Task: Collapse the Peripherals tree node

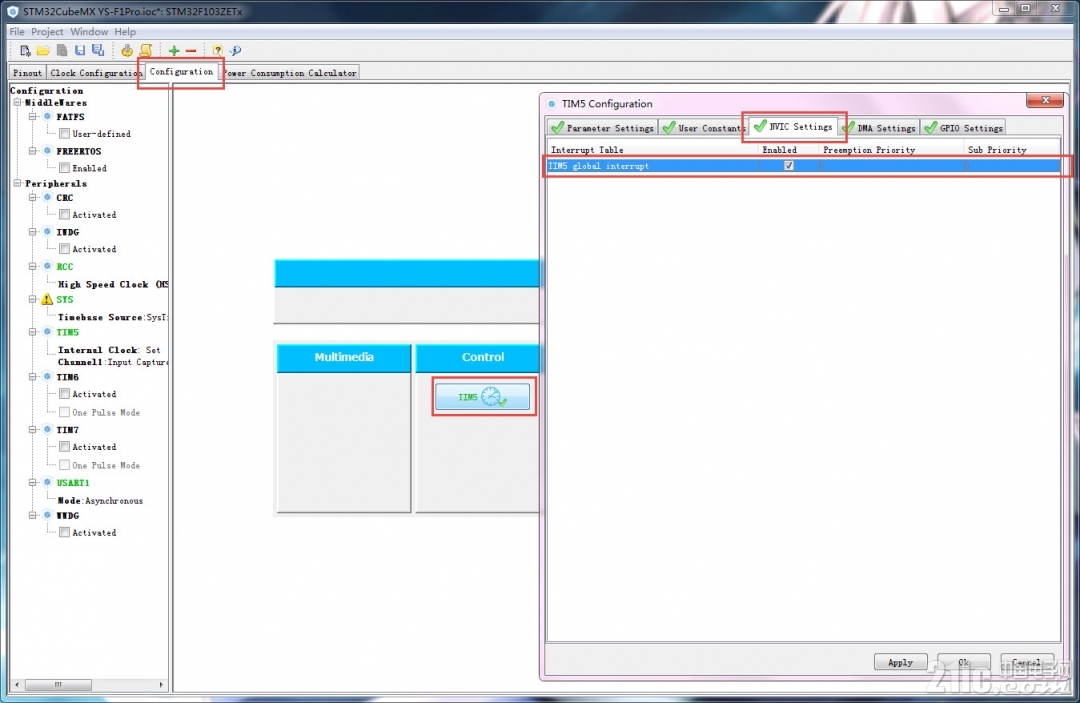Action: click(17, 183)
